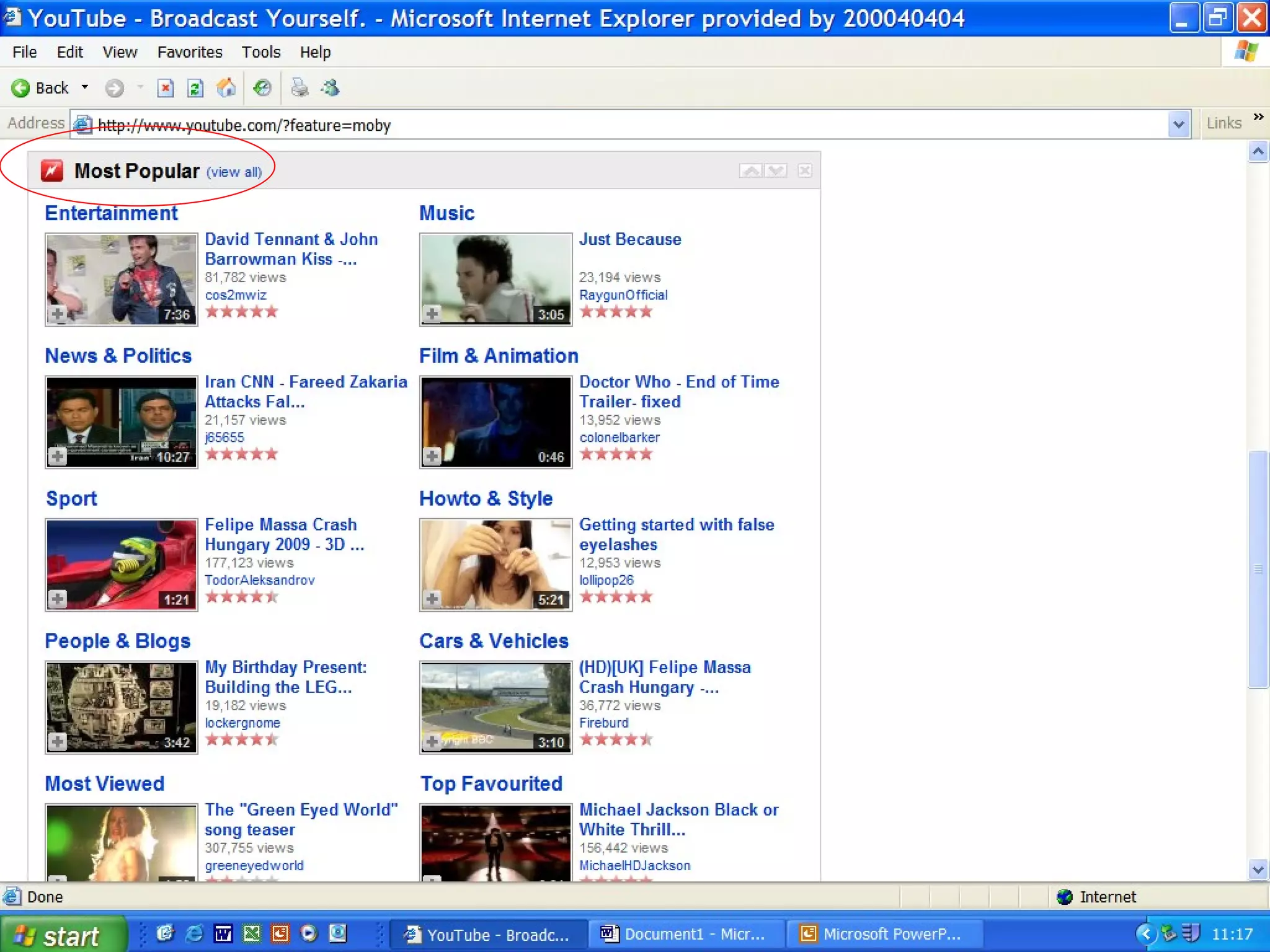This screenshot has height=952, width=1270.
Task: Open the Messenger toolbar icon
Action: click(331, 88)
